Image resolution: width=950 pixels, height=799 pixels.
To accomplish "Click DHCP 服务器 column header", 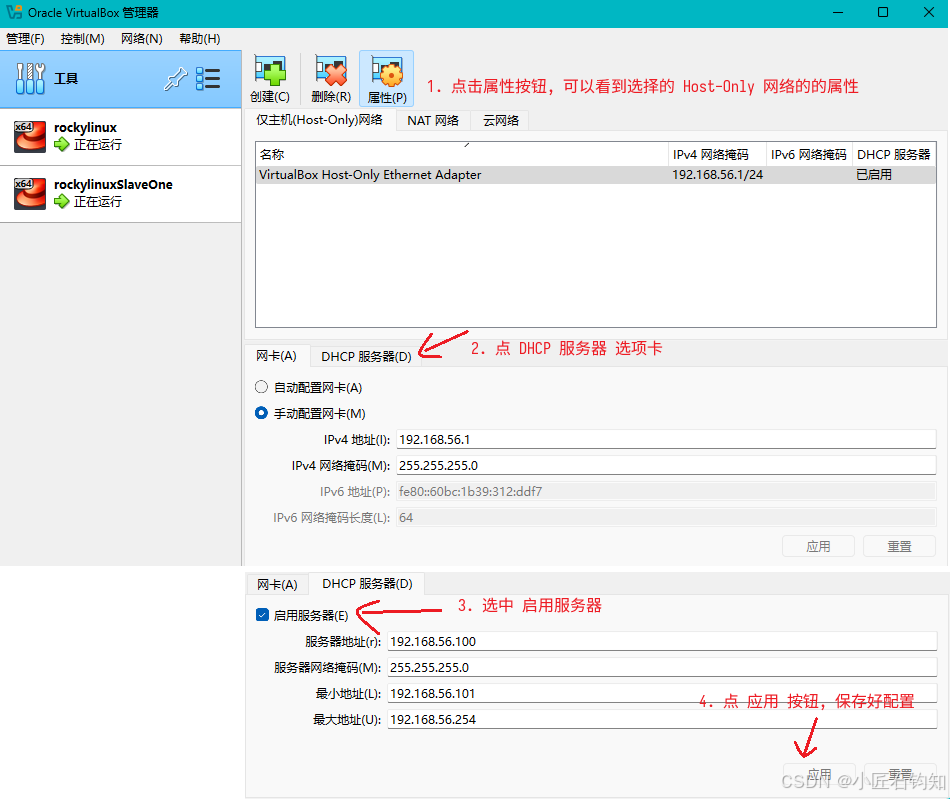I will 894,154.
